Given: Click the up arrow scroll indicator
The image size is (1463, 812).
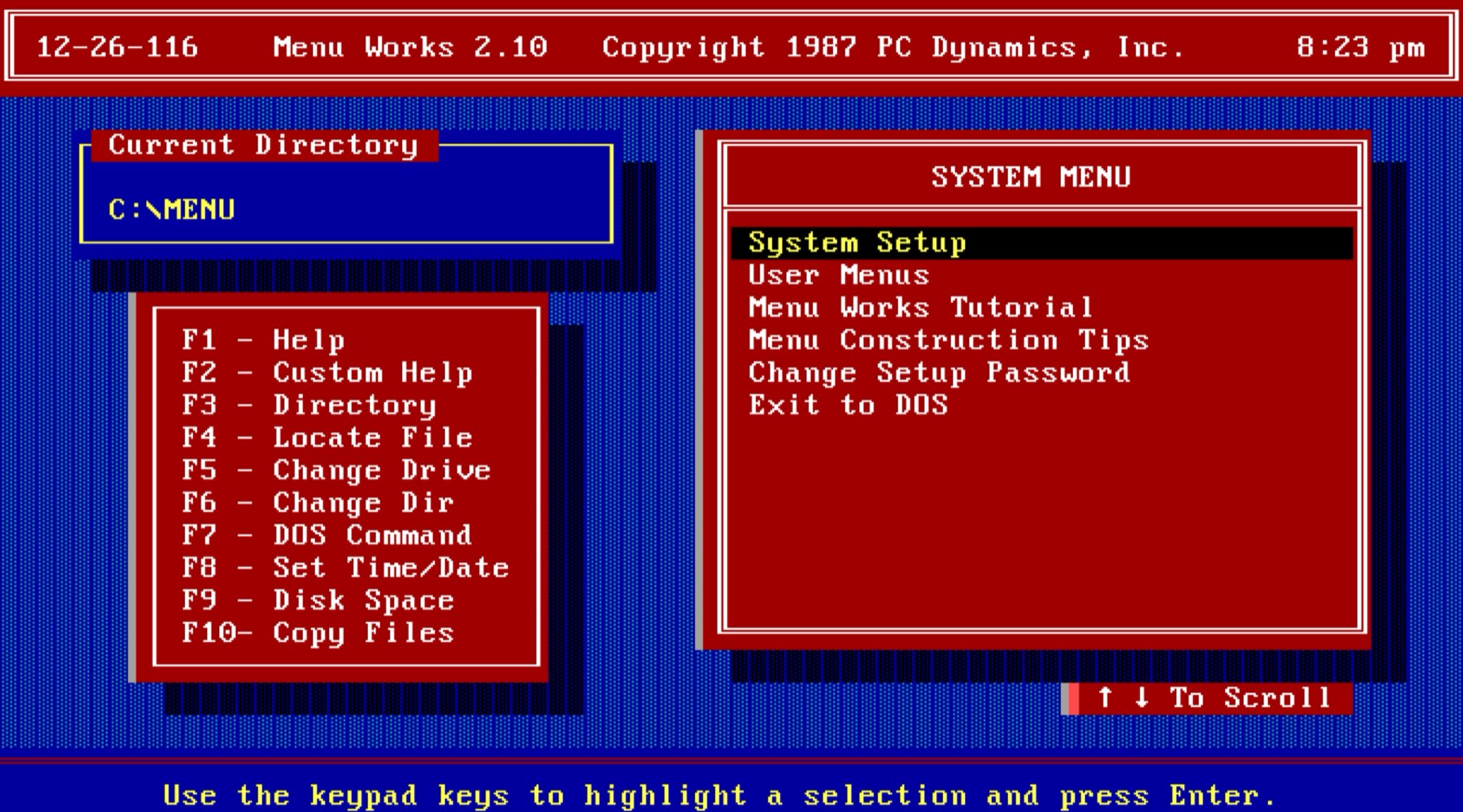Looking at the screenshot, I should (x=1105, y=698).
